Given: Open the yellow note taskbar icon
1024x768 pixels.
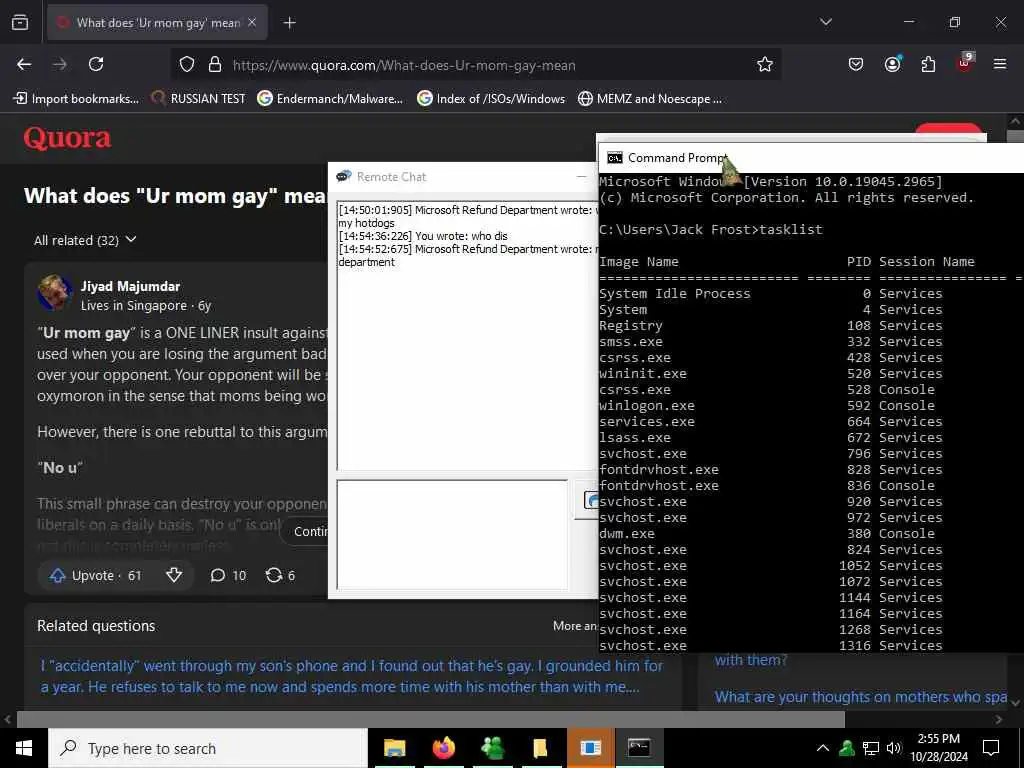Looking at the screenshot, I should 540,748.
